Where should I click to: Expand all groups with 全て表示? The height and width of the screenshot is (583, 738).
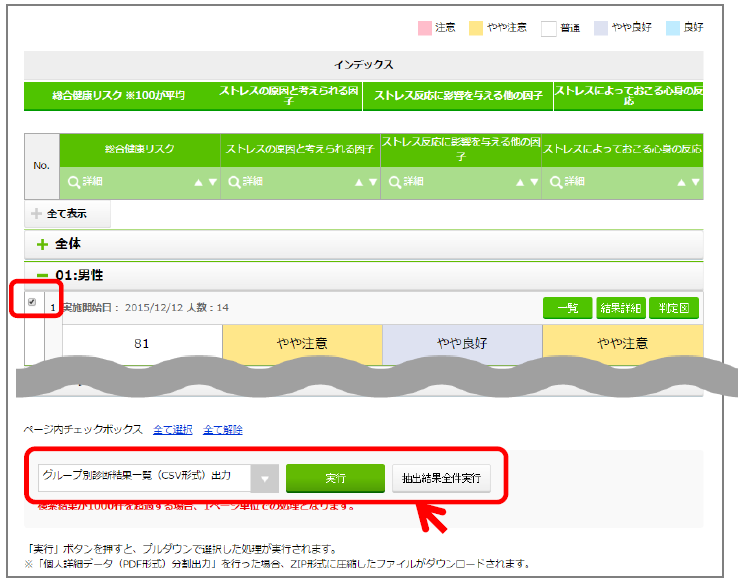[x=67, y=214]
